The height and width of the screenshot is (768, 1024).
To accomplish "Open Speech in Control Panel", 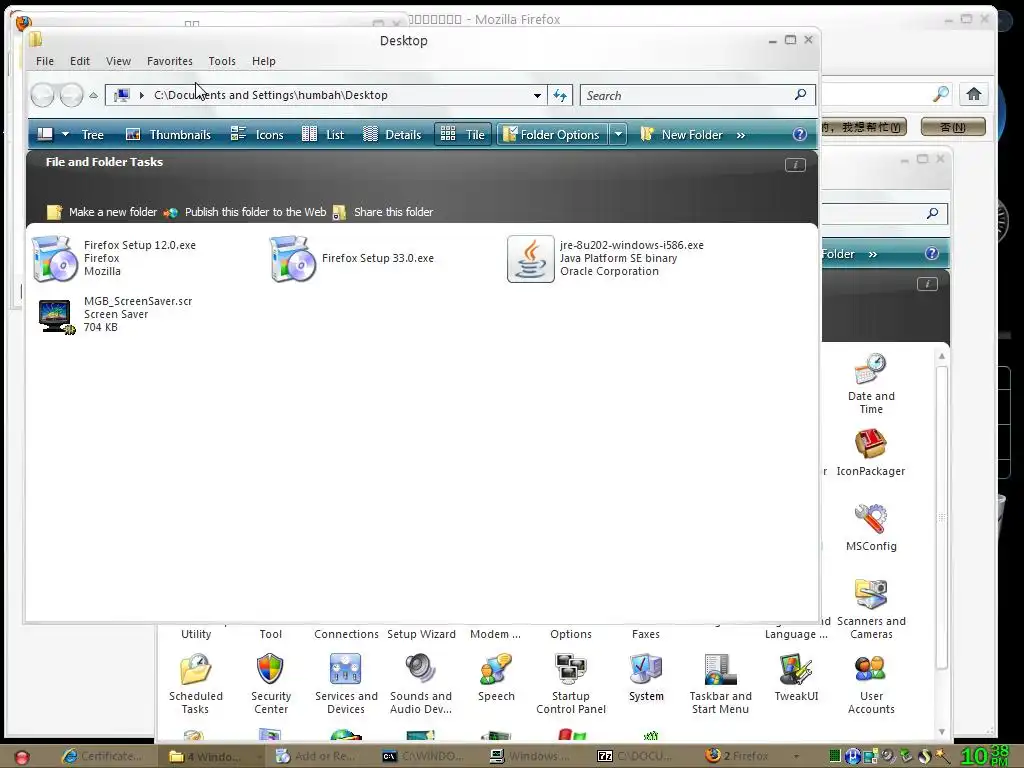I will 496,678.
